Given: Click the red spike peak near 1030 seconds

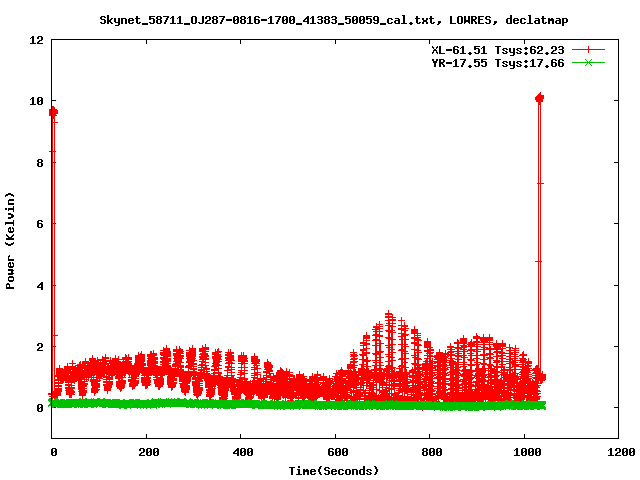Looking at the screenshot, I should pos(539,98).
